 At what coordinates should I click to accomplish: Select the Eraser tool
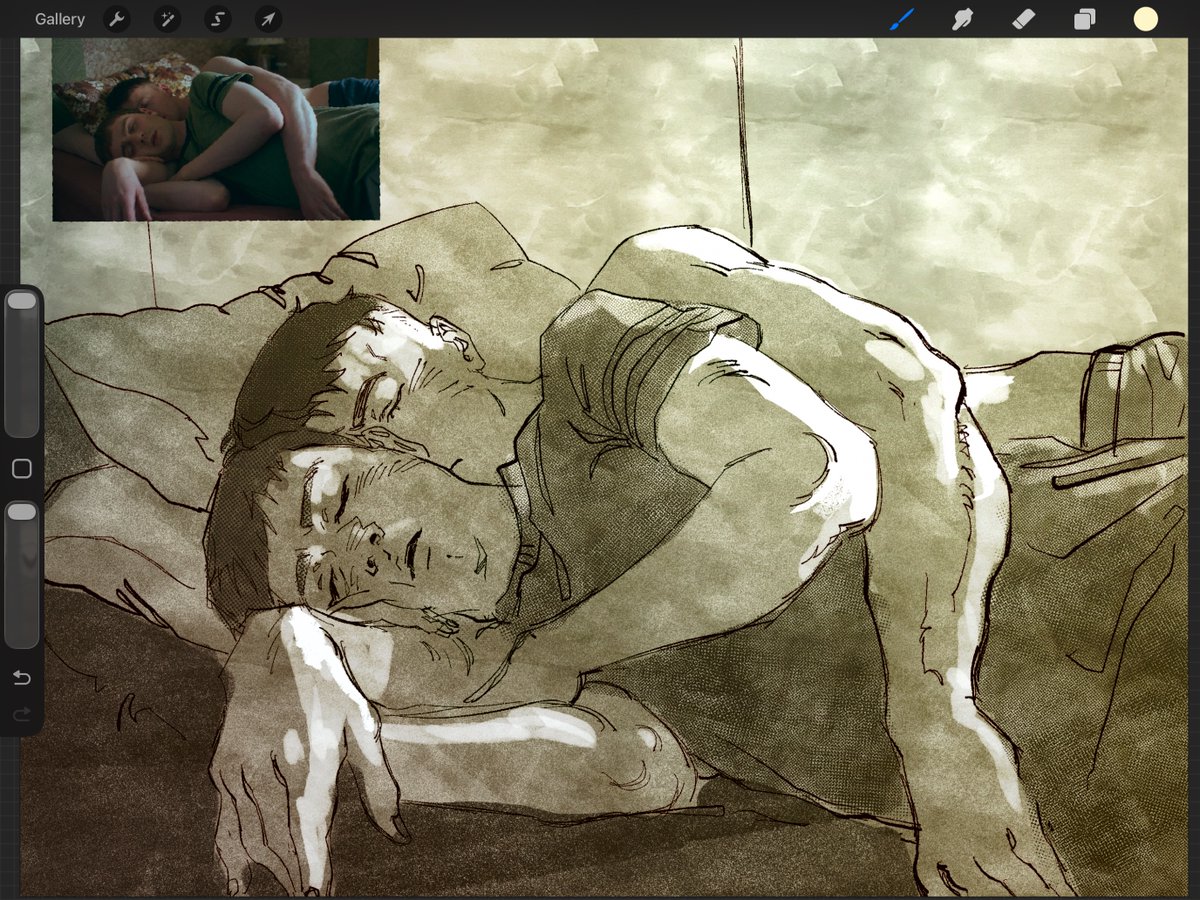point(1023,19)
